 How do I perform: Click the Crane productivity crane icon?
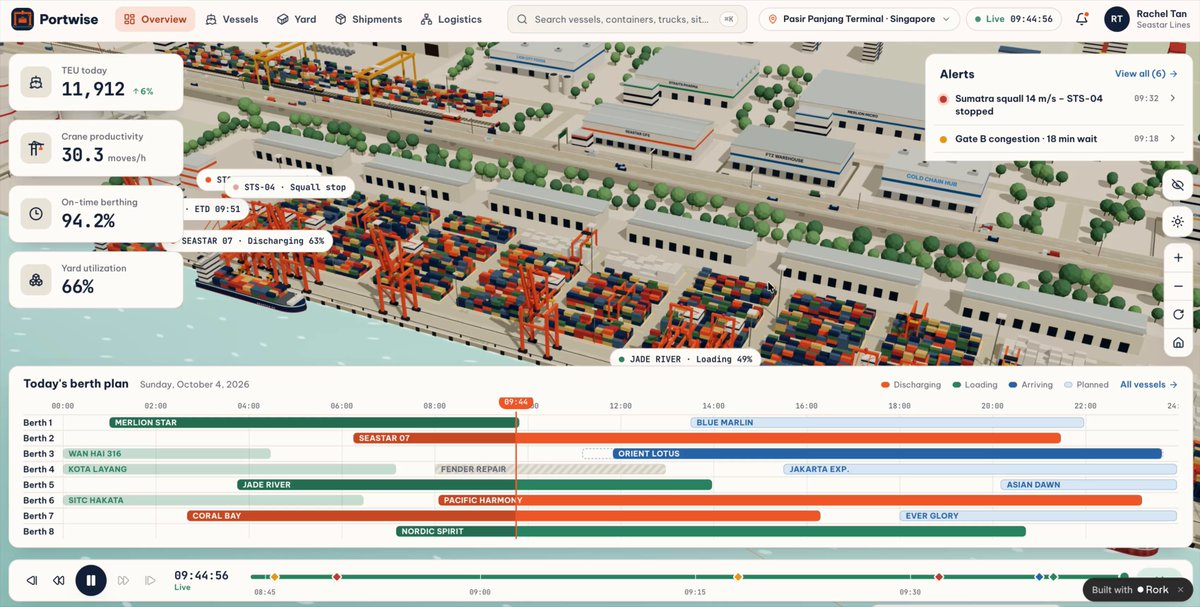point(36,148)
